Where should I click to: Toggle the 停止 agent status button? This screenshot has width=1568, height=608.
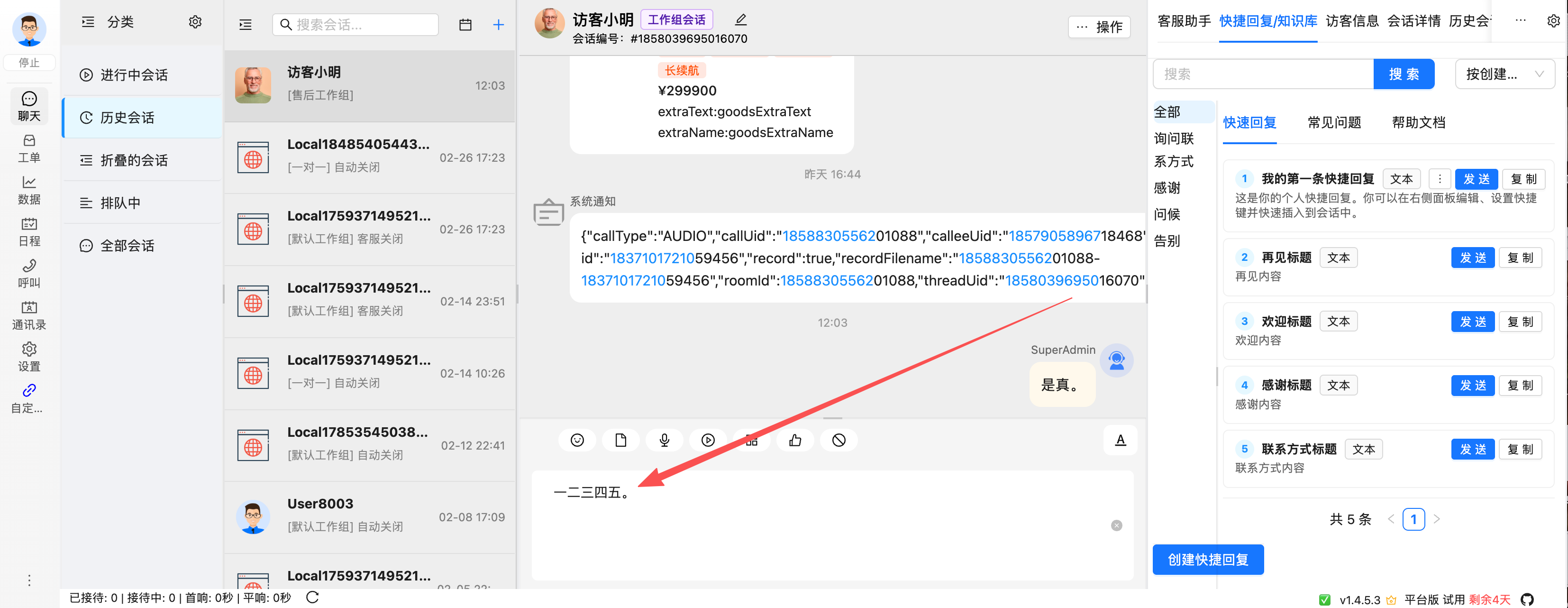coord(28,62)
